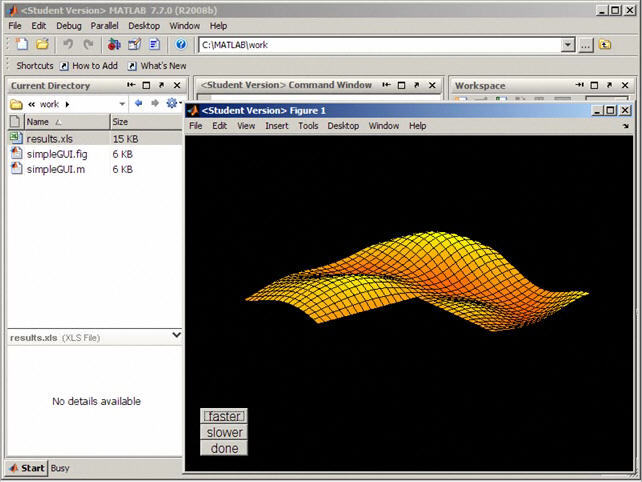Open the Figure 1 File menu
642x482 pixels.
click(196, 126)
